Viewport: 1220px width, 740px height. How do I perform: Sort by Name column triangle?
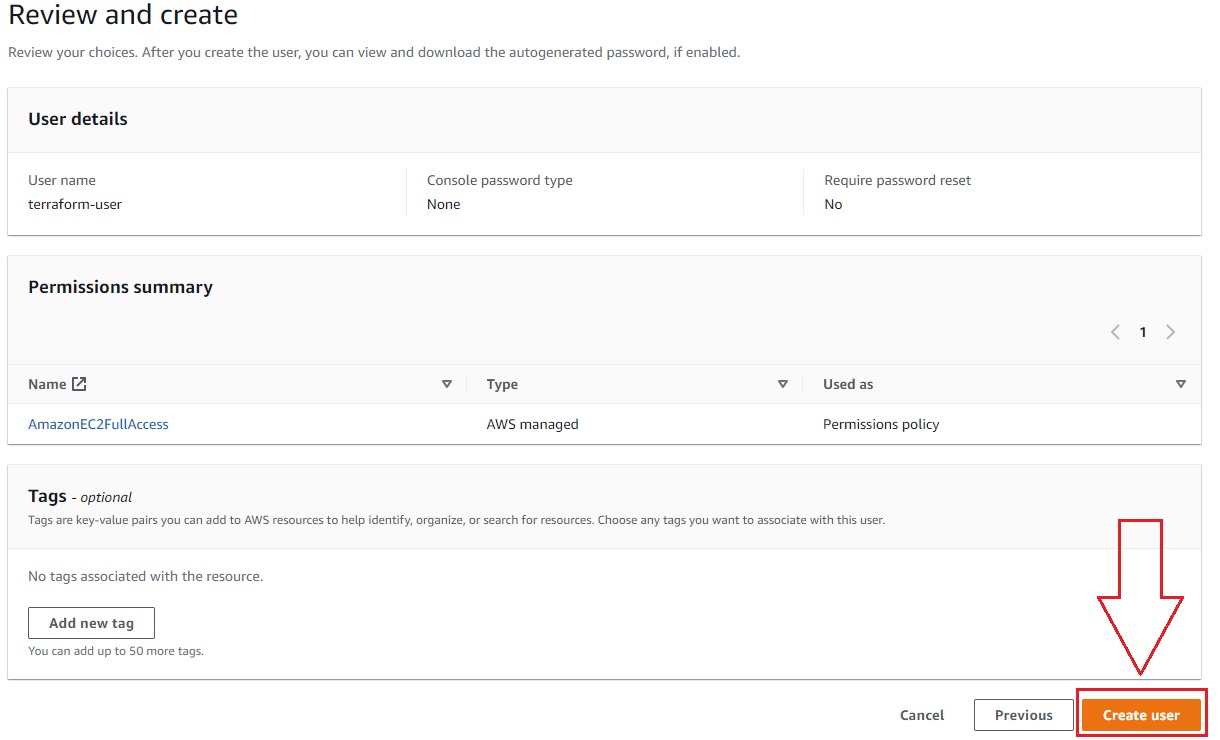click(x=447, y=384)
